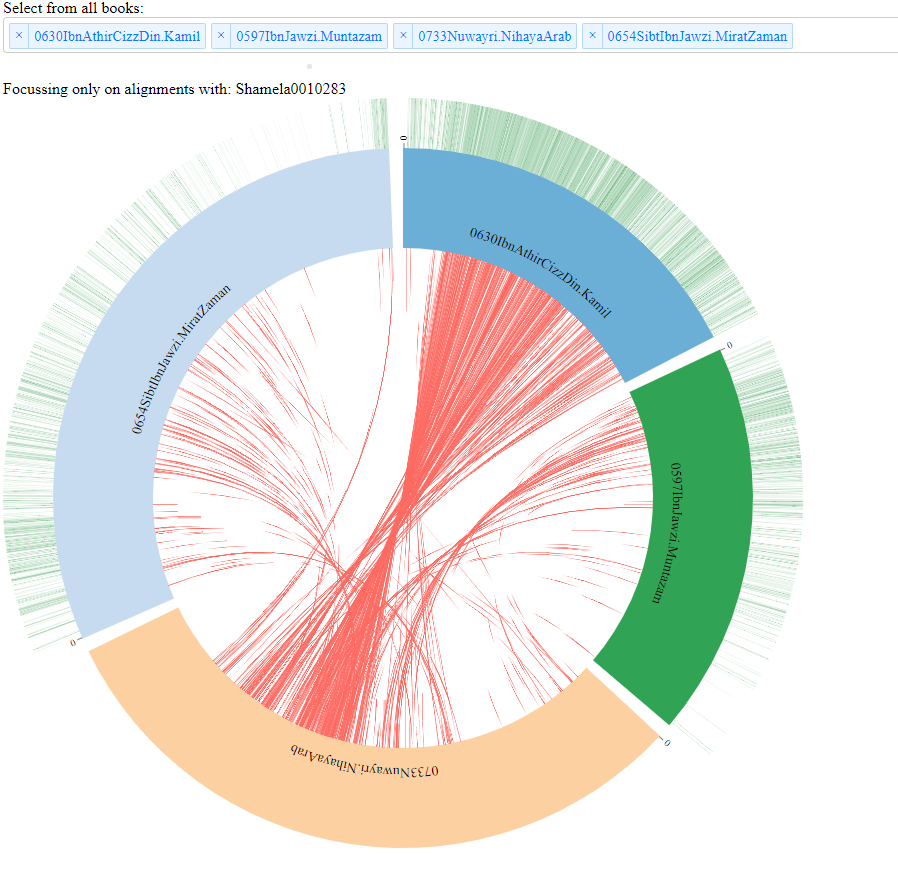Click the 0 marker at the MiratZaman arc end

[73, 641]
